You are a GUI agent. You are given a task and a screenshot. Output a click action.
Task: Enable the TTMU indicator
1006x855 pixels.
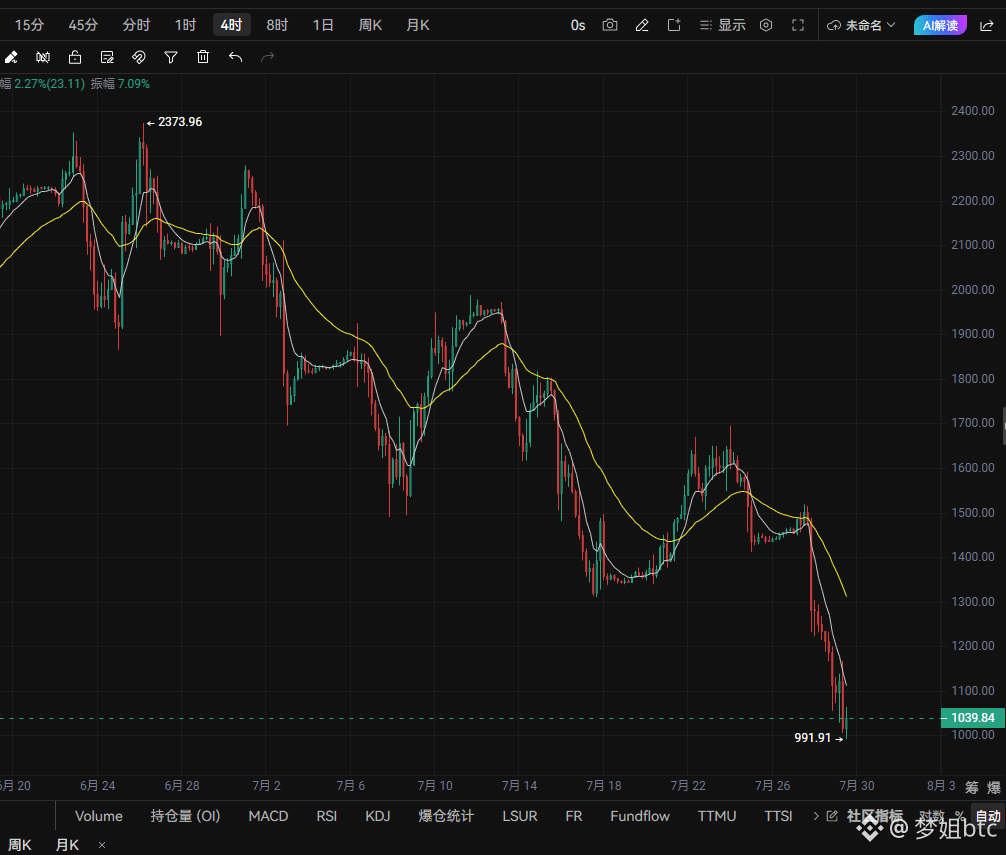[717, 816]
